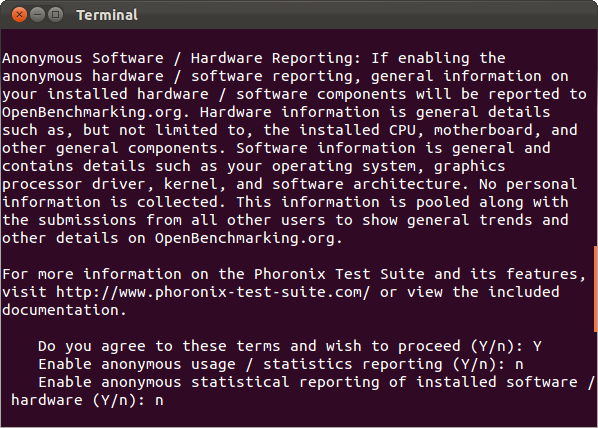The height and width of the screenshot is (428, 598).
Task: Click the 'No personal' text in terminal
Action: click(528, 185)
